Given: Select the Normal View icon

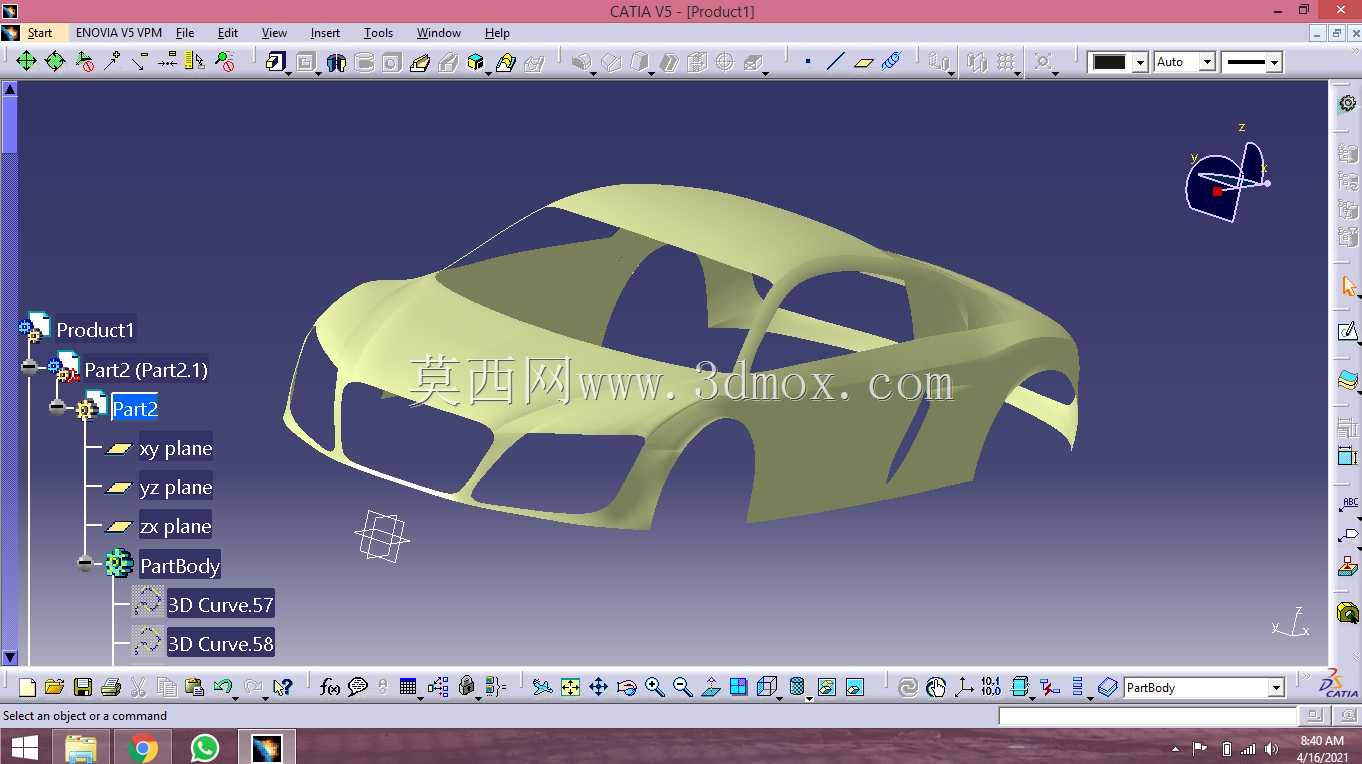Looking at the screenshot, I should (x=711, y=687).
